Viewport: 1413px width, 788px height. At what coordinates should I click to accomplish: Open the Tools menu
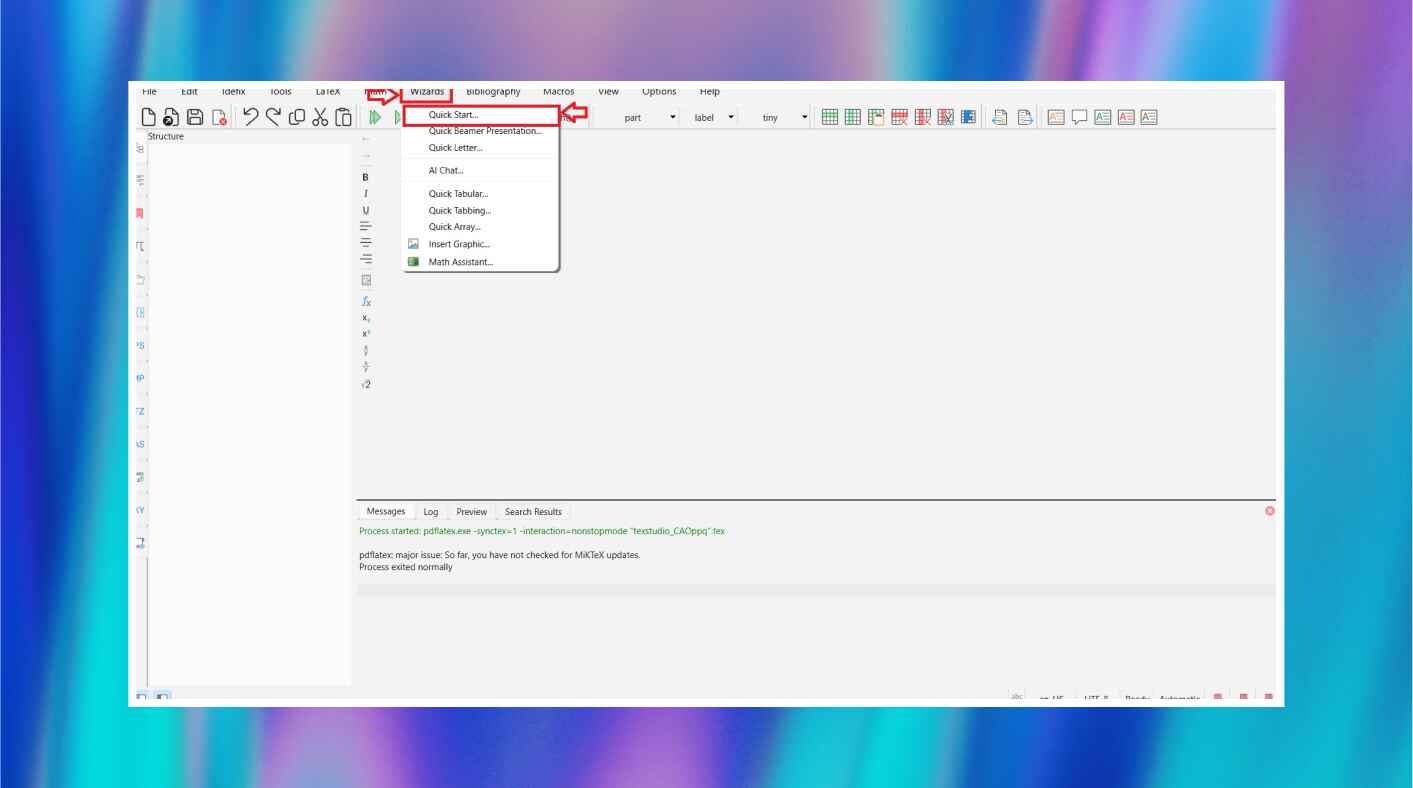pos(280,91)
